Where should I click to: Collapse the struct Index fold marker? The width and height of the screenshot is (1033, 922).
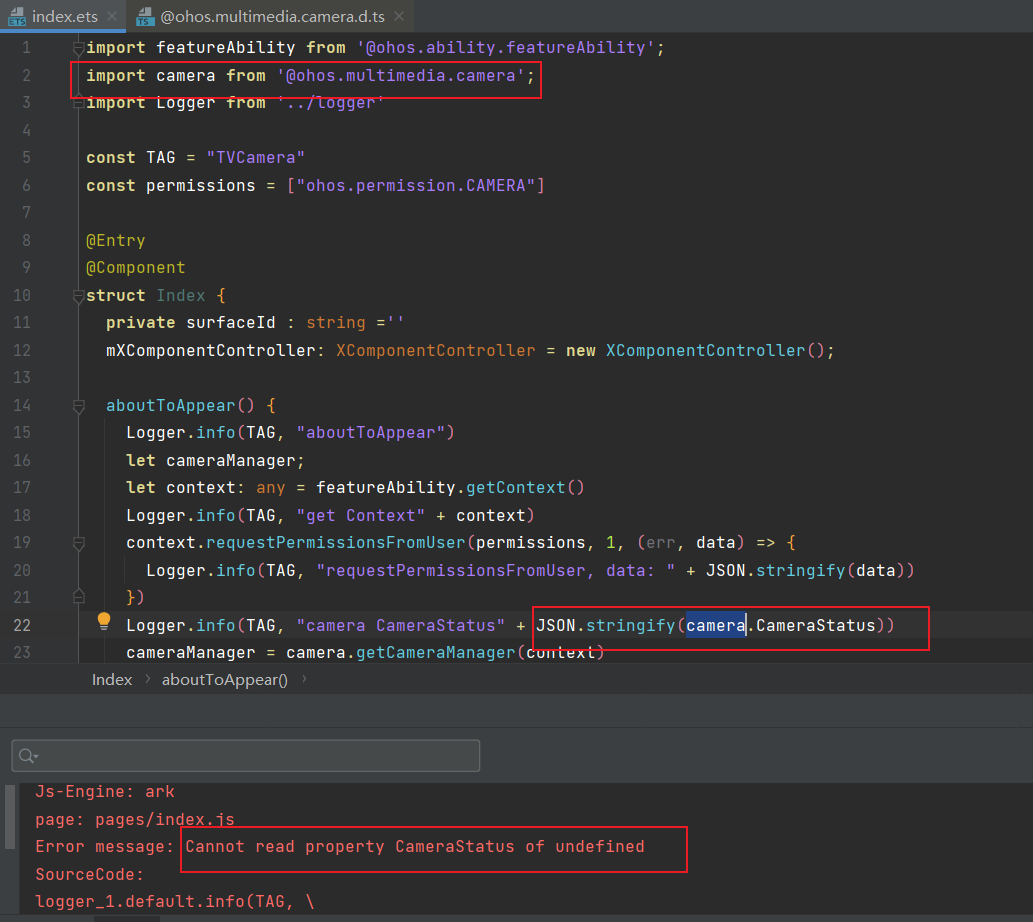tap(78, 296)
